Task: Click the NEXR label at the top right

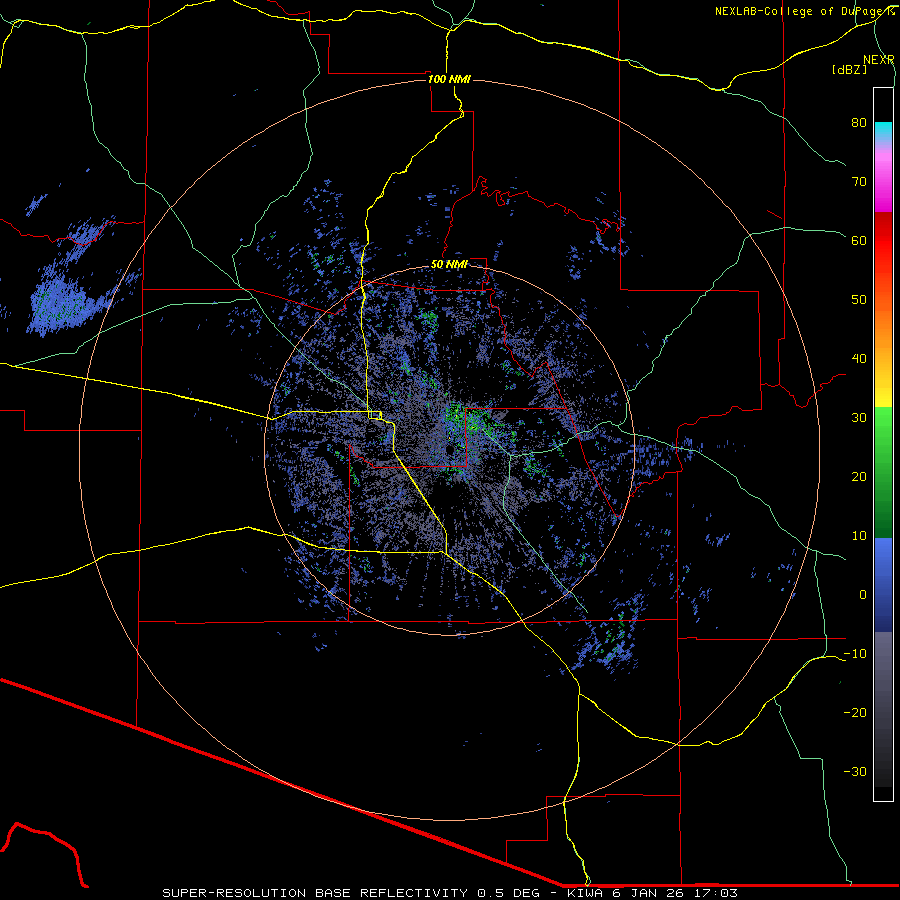Action: coord(879,60)
